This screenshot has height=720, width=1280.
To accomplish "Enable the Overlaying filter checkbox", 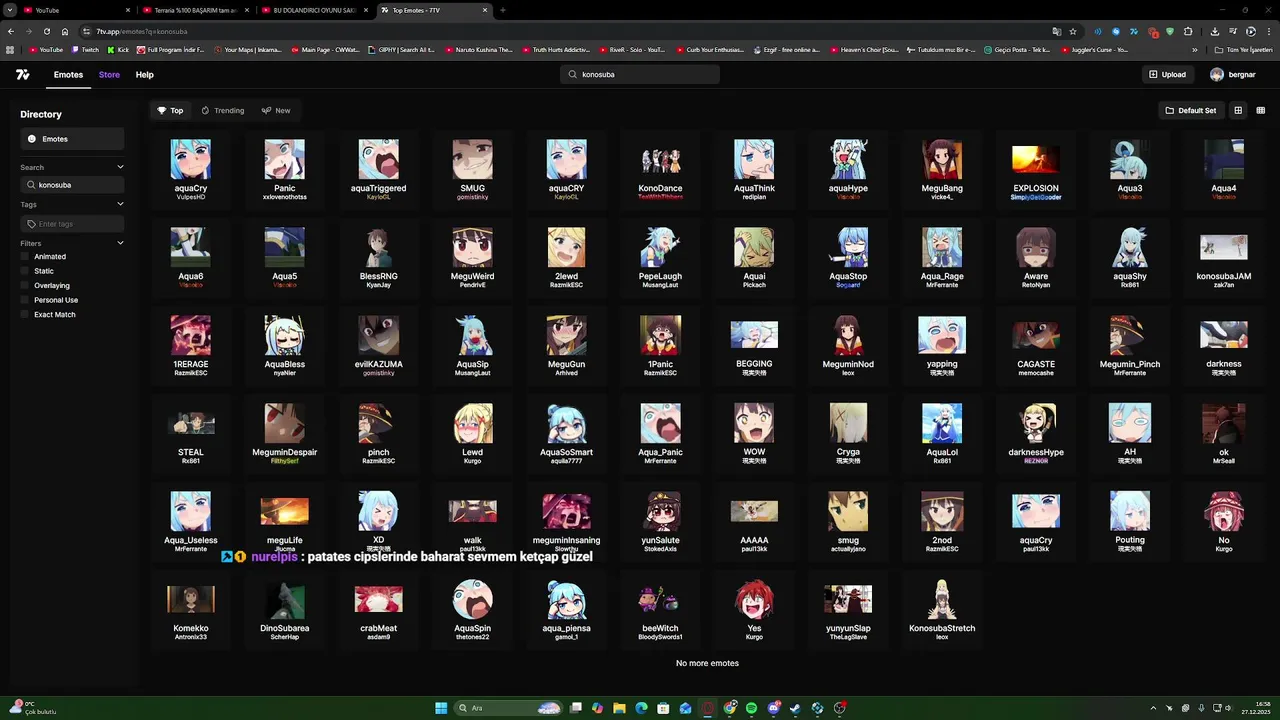I will [25, 285].
